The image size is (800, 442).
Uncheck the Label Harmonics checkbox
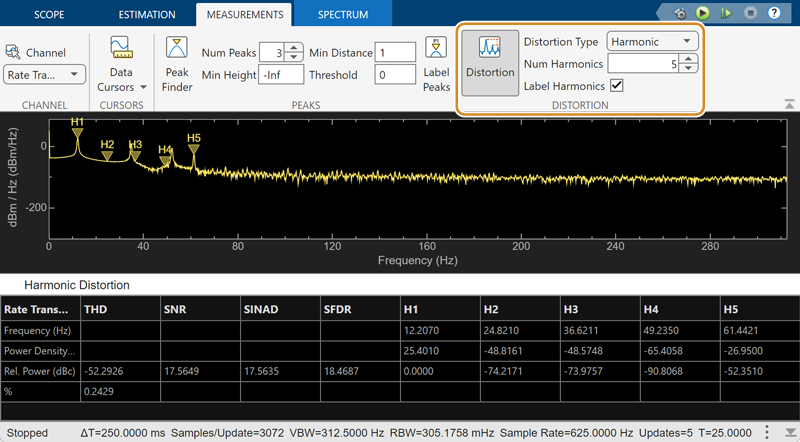tap(617, 87)
